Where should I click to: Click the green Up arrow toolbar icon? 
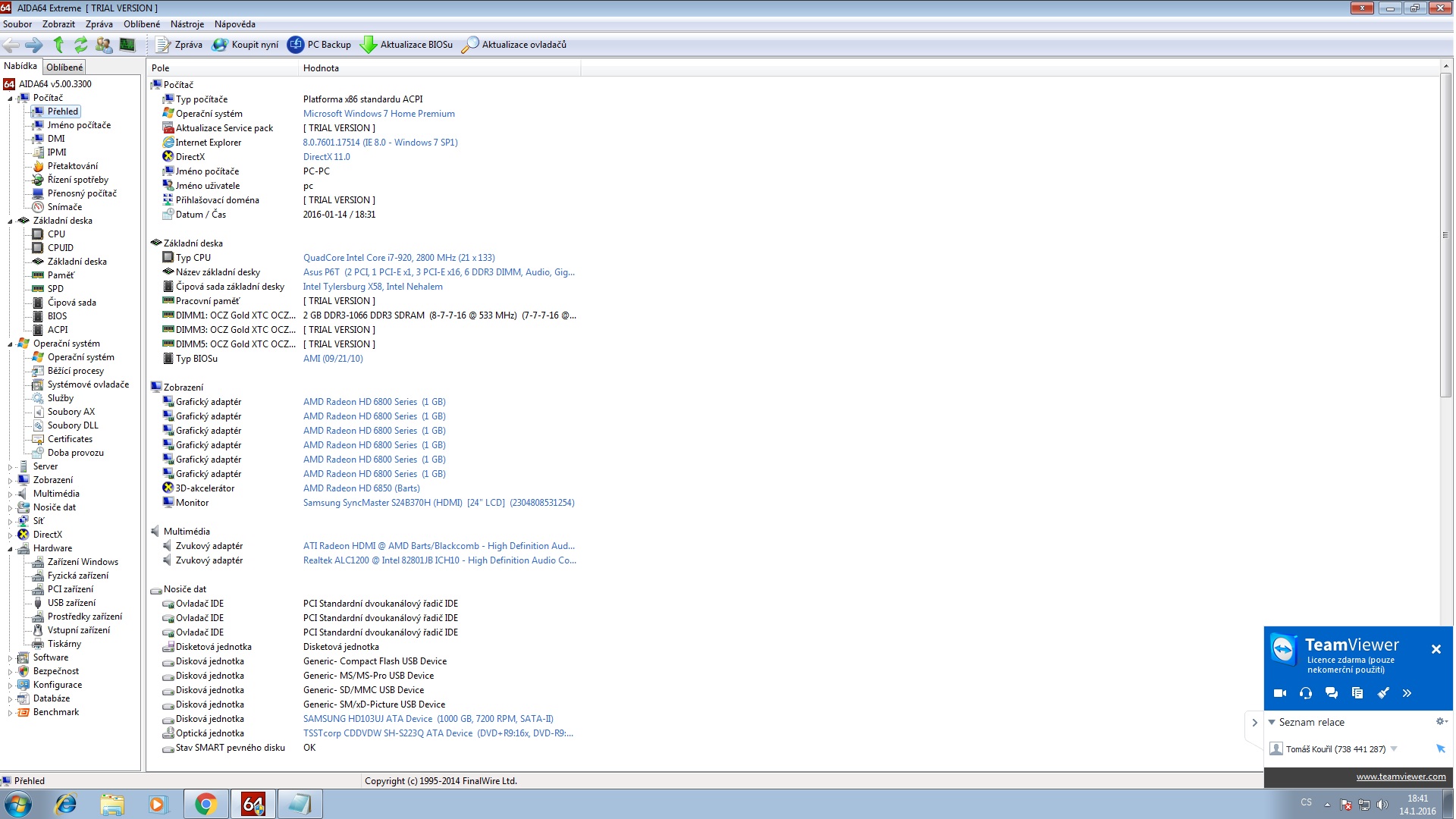(x=58, y=45)
